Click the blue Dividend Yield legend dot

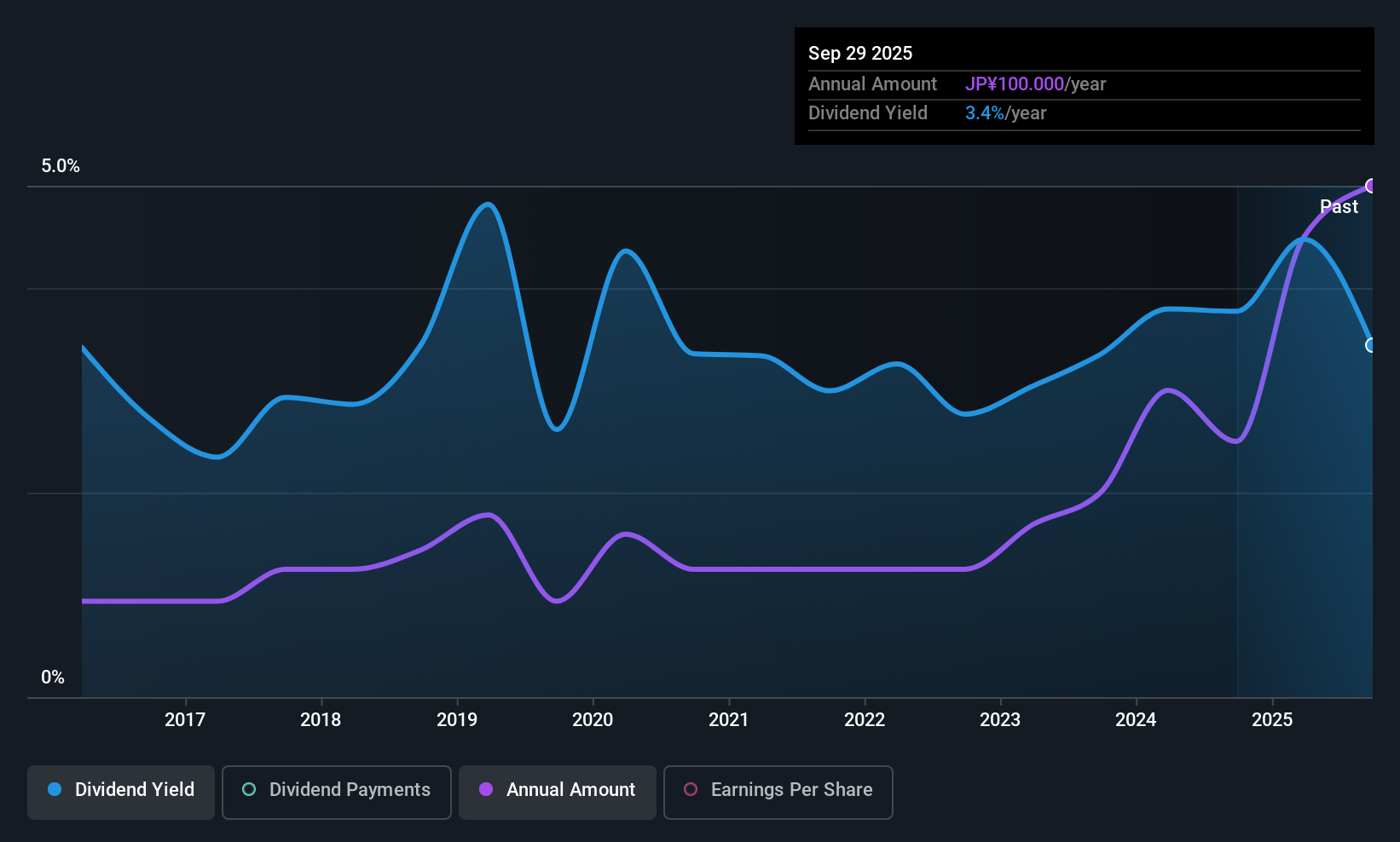(x=54, y=790)
